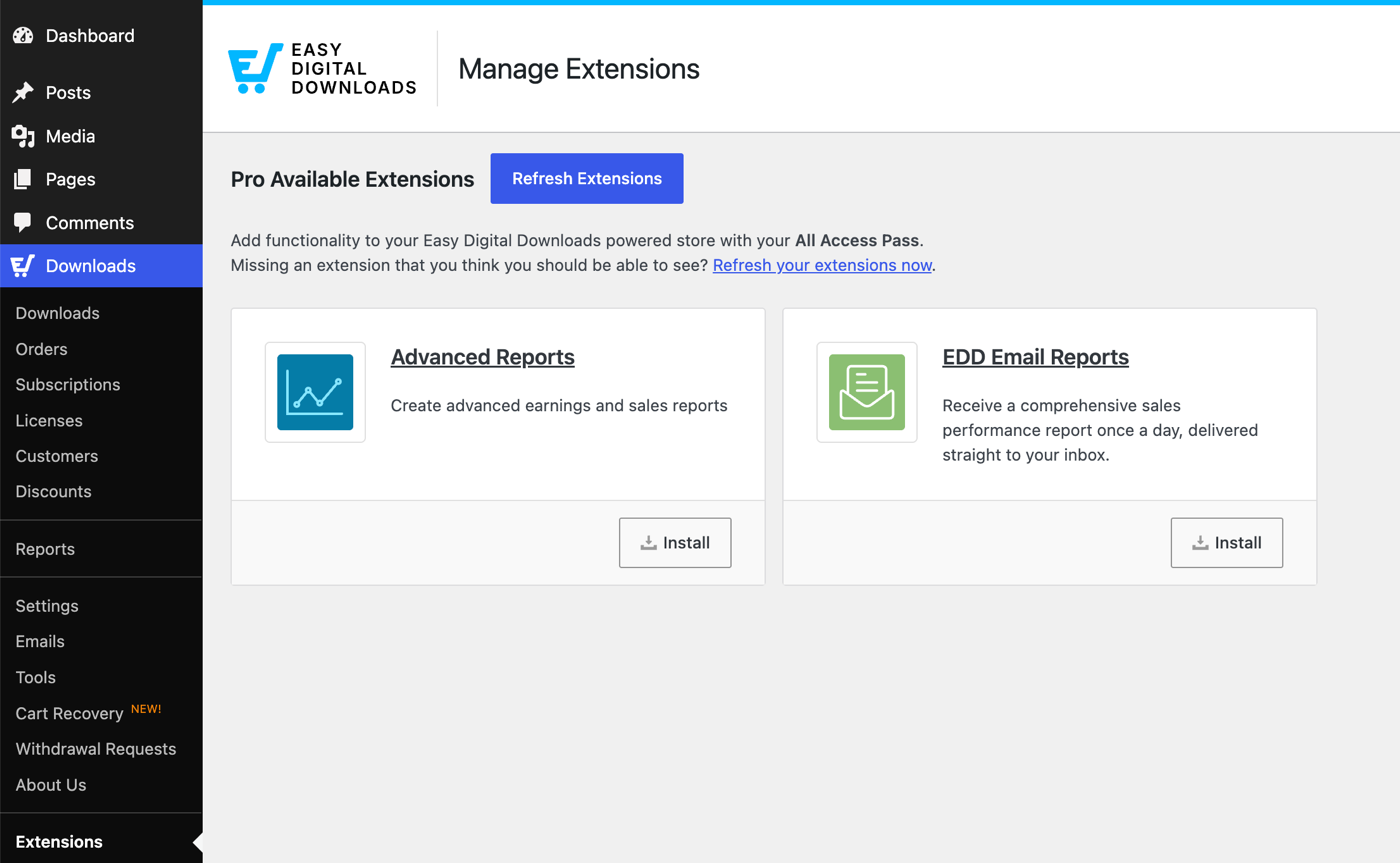Open the EDD Email Reports title link
The image size is (1400, 863).
point(1036,357)
